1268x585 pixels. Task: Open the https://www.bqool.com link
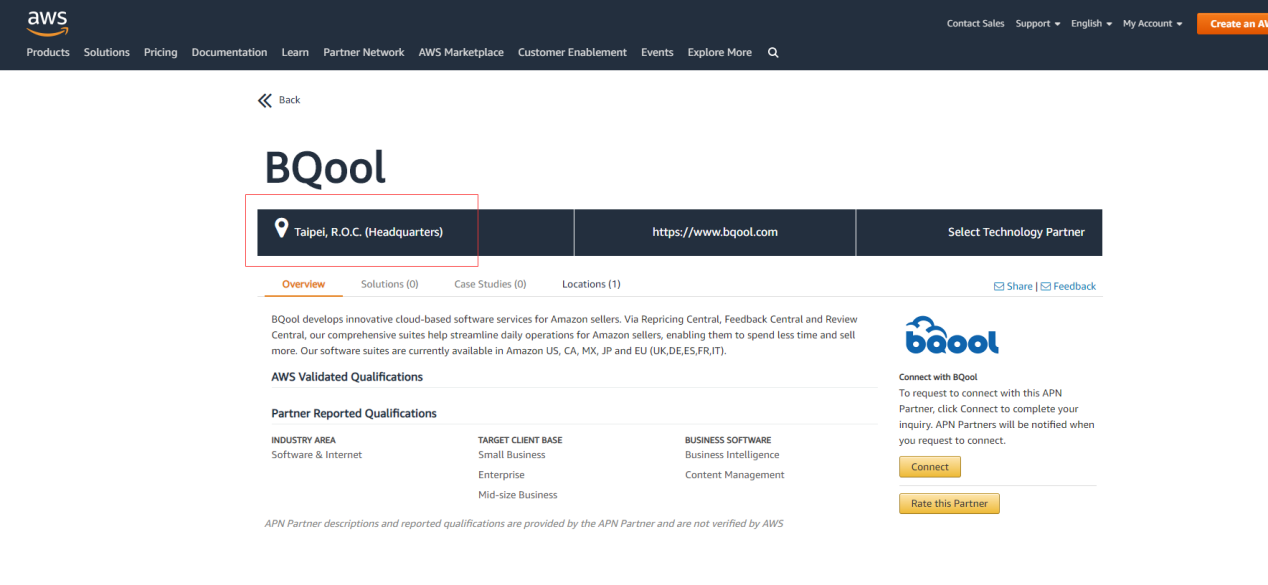coord(715,232)
